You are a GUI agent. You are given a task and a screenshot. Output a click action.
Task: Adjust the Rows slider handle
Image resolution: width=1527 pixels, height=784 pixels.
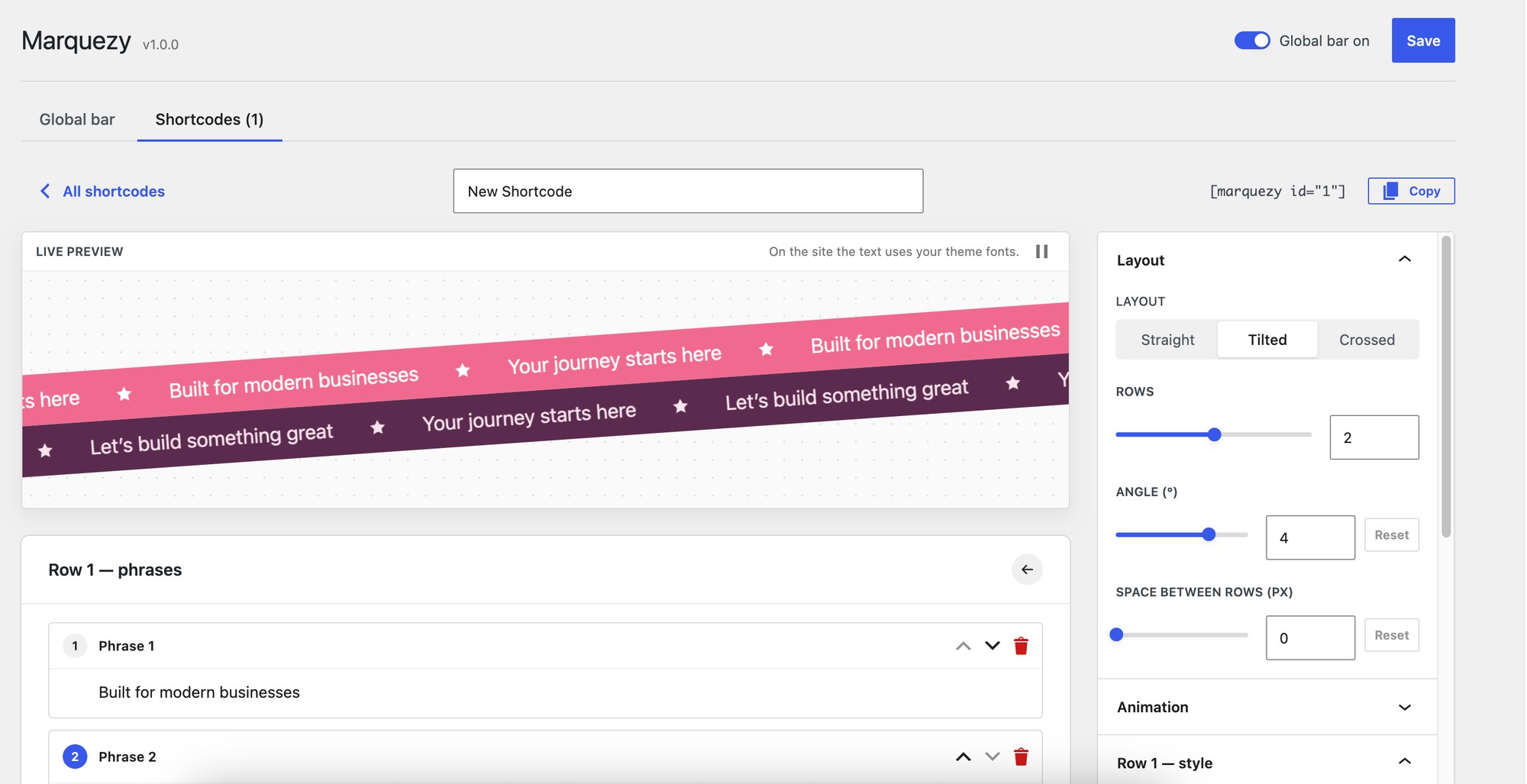[x=1214, y=434]
